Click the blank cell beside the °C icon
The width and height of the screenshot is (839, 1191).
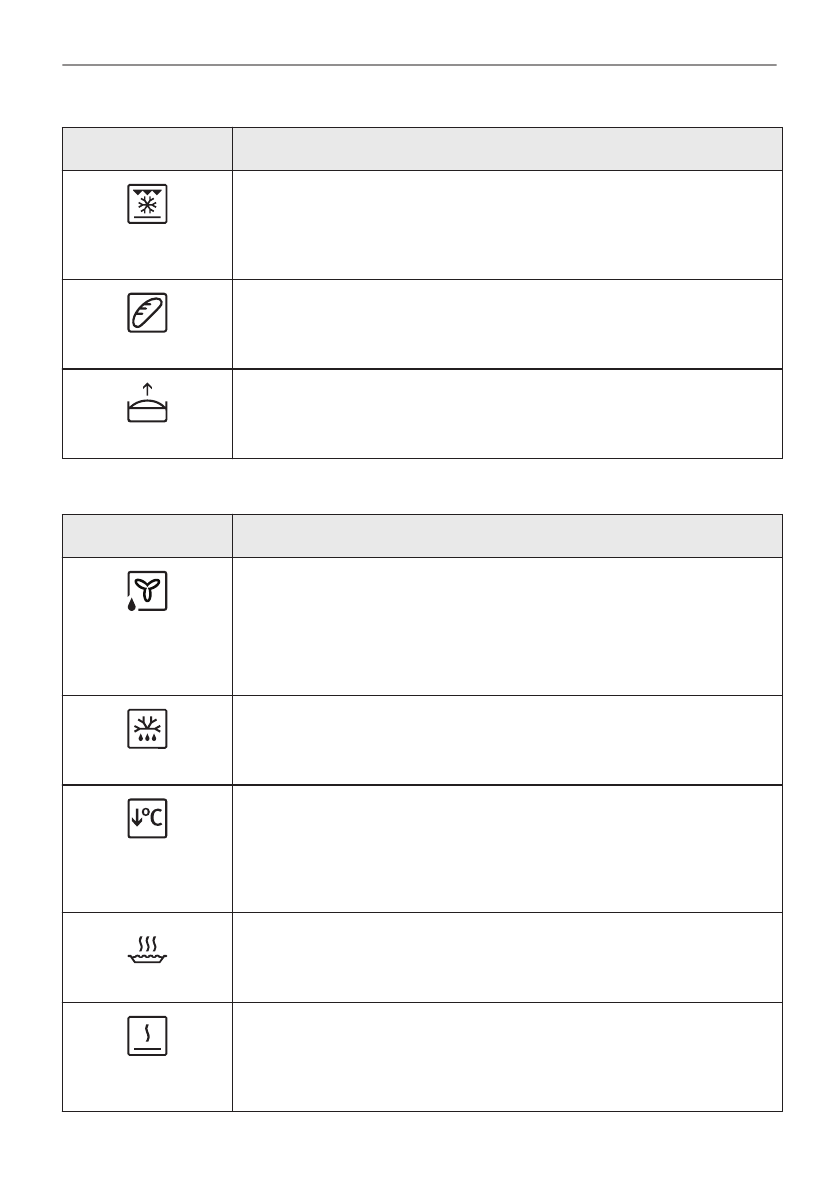(507, 848)
